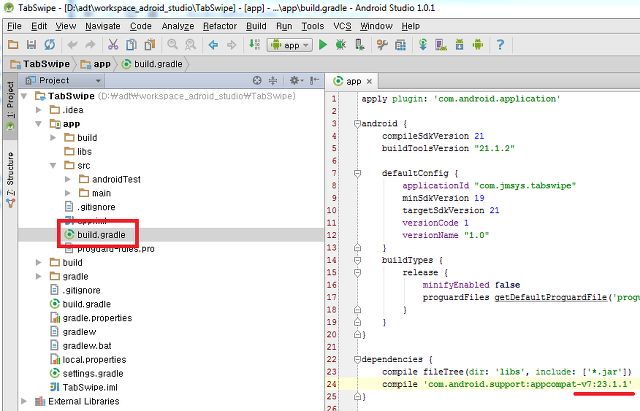Open the Build menu
Image resolution: width=640 pixels, height=411 pixels.
tap(256, 26)
